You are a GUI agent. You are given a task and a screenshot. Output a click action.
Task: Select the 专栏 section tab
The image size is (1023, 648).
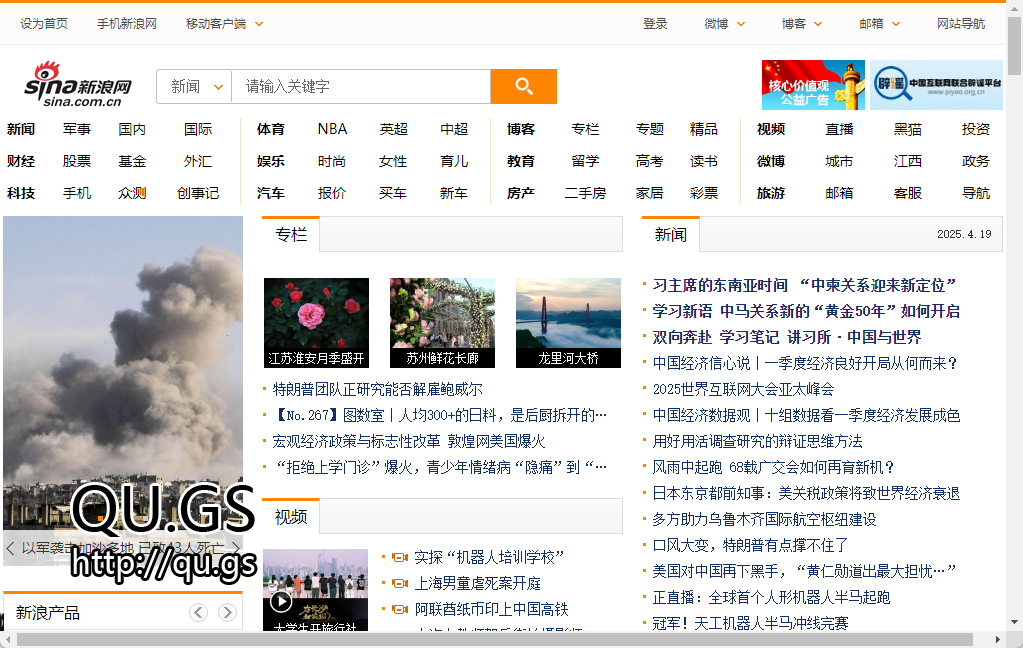(x=291, y=234)
